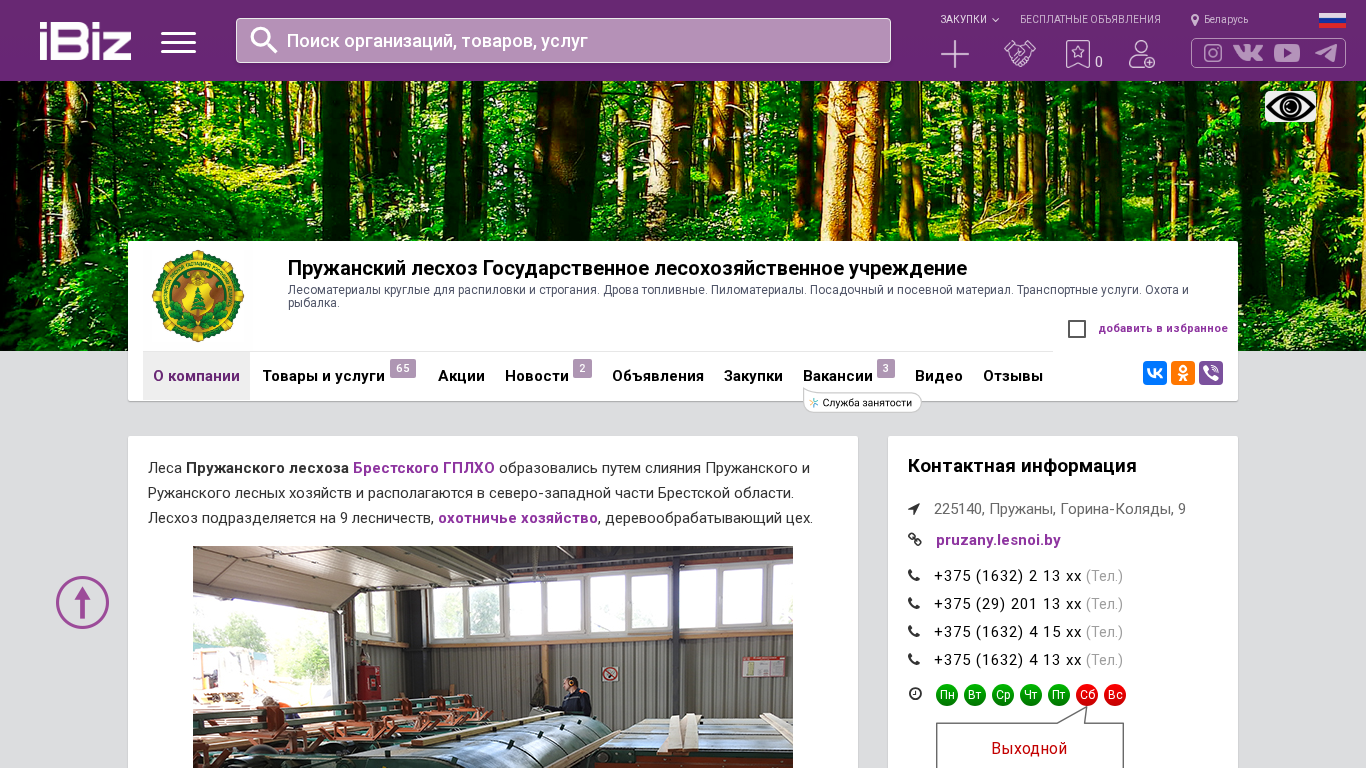Select the Пт weekday circle
The width and height of the screenshot is (1366, 768).
[1059, 695]
